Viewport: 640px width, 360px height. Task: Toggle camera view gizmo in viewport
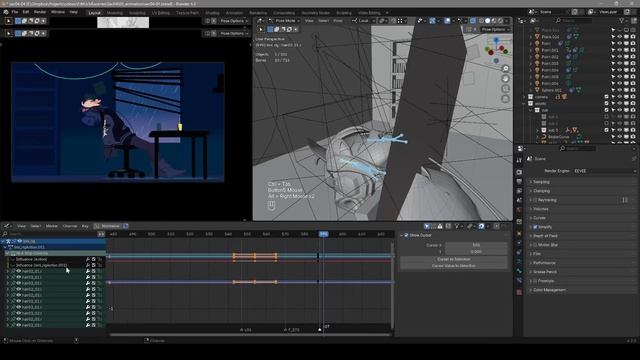tap(505, 89)
